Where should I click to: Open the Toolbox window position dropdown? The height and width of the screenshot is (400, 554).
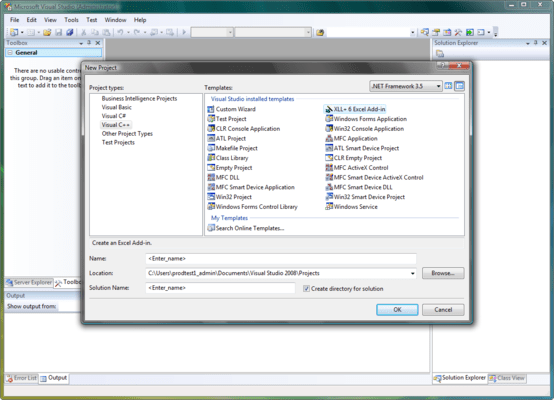coord(81,43)
